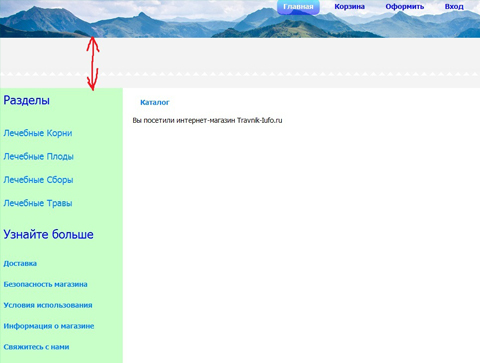The image size is (480, 363).
Task: Browse the Лечебные Сборы section
Action: (38, 180)
